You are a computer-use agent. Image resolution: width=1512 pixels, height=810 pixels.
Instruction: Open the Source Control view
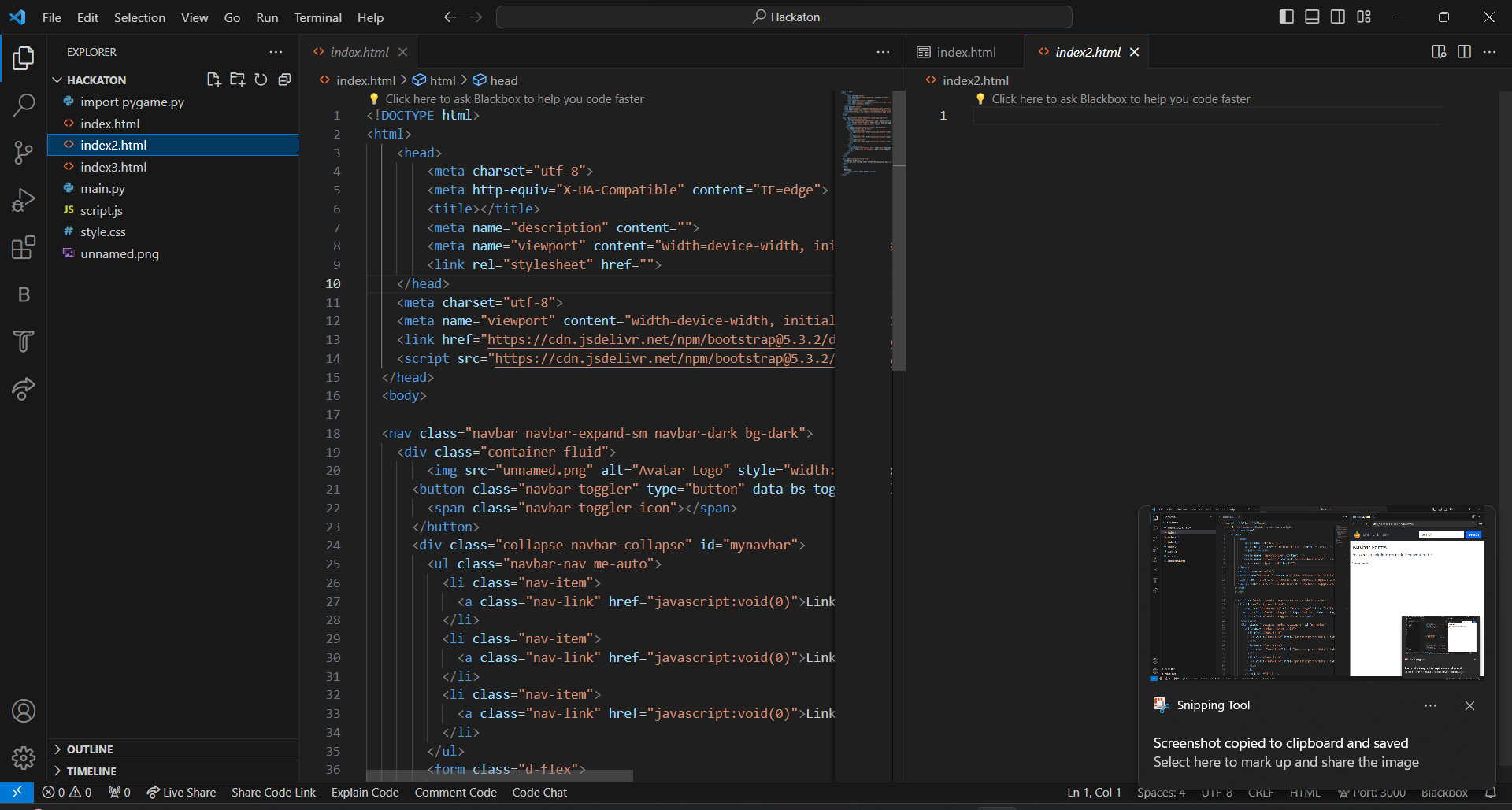24,152
